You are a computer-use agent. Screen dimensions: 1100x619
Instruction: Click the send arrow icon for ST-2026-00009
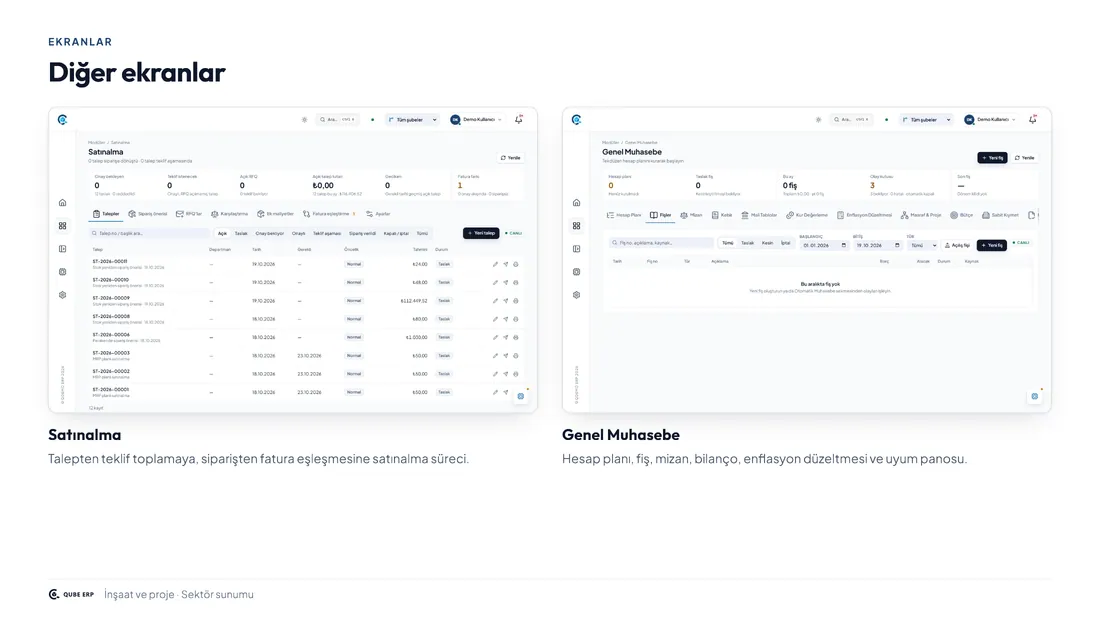click(506, 301)
